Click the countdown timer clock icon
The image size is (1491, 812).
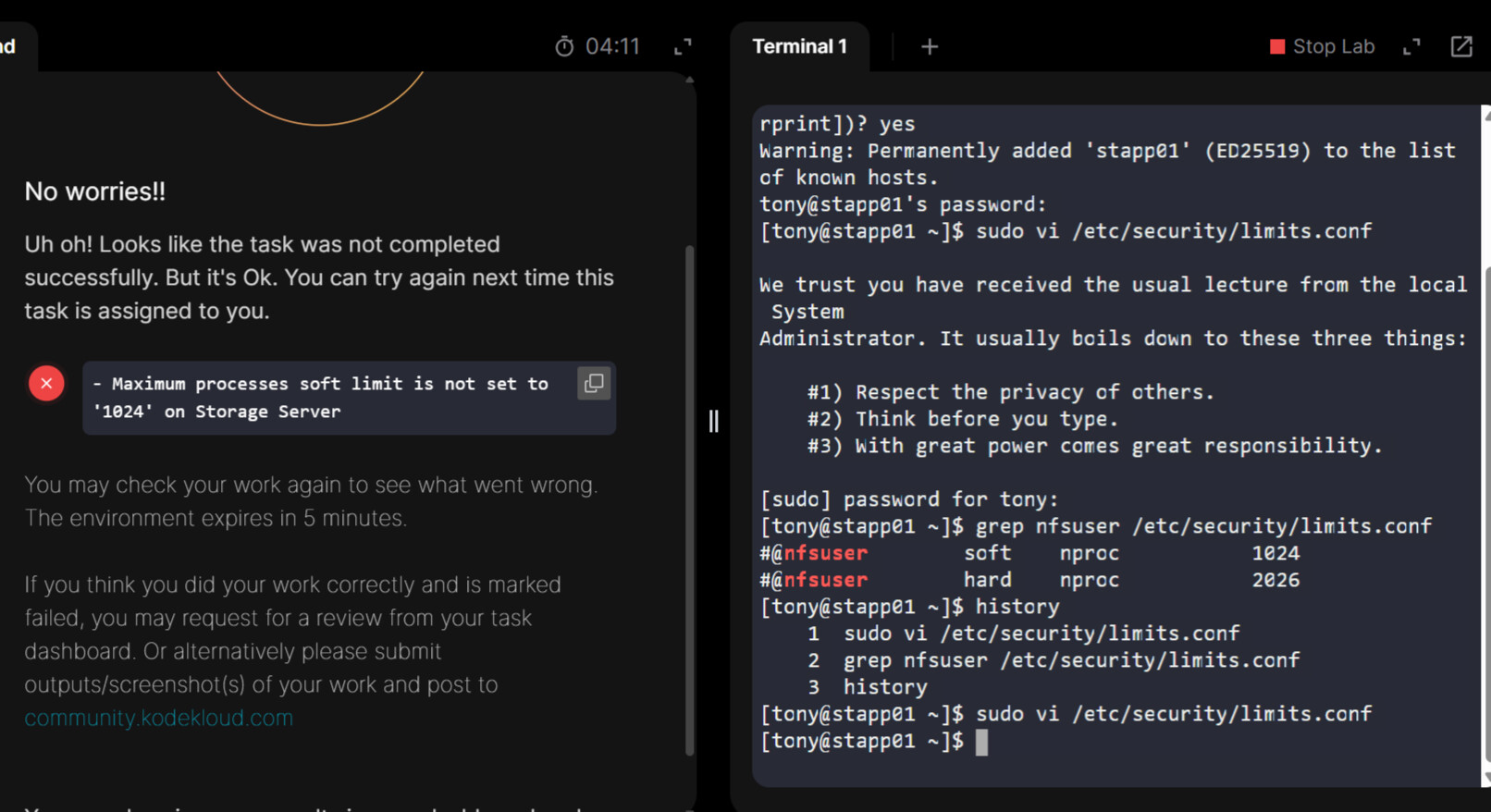[564, 46]
